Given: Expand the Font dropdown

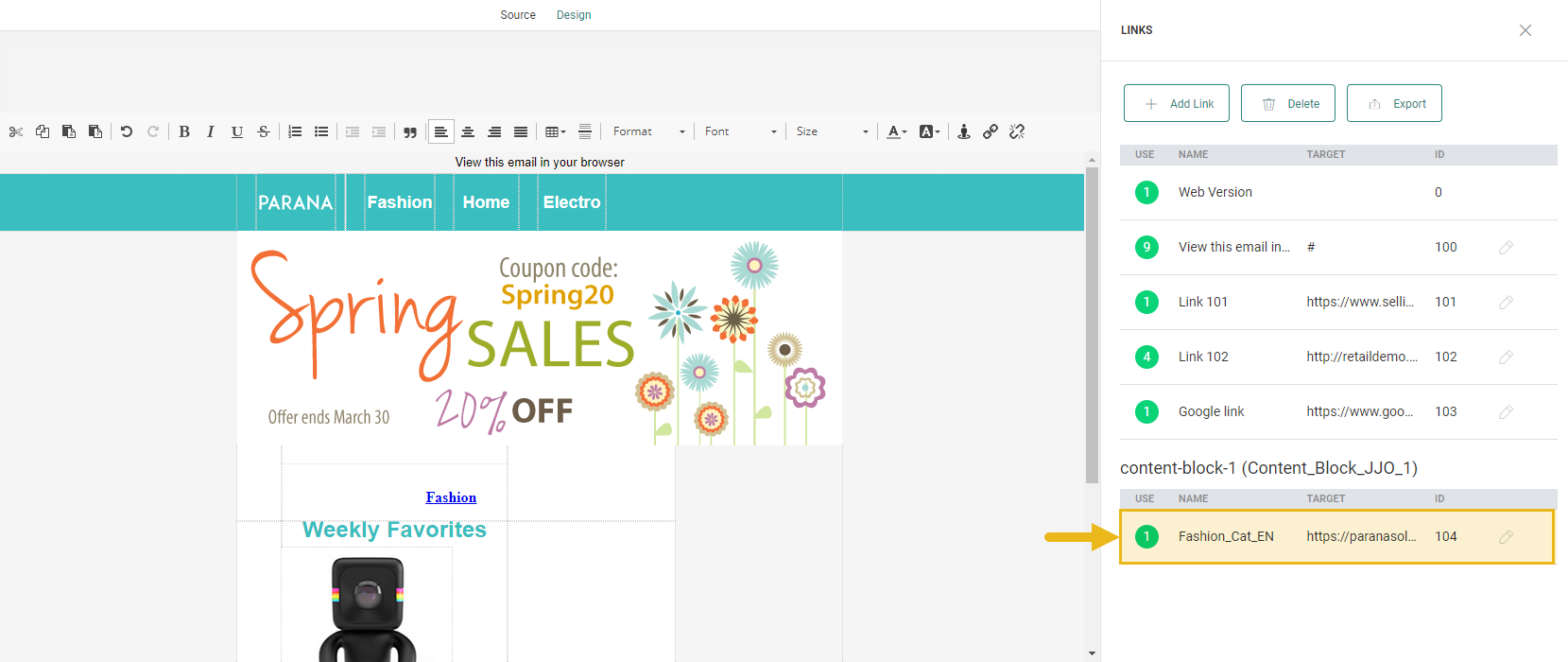Looking at the screenshot, I should pyautogui.click(x=740, y=131).
